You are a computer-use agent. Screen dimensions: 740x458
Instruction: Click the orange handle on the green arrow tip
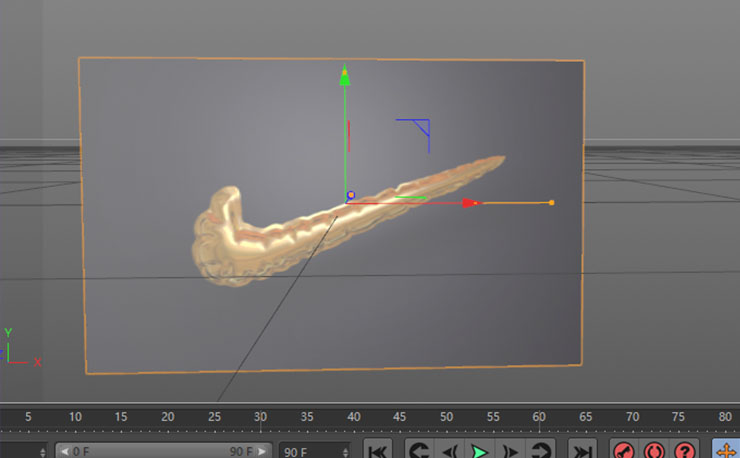coord(345,72)
